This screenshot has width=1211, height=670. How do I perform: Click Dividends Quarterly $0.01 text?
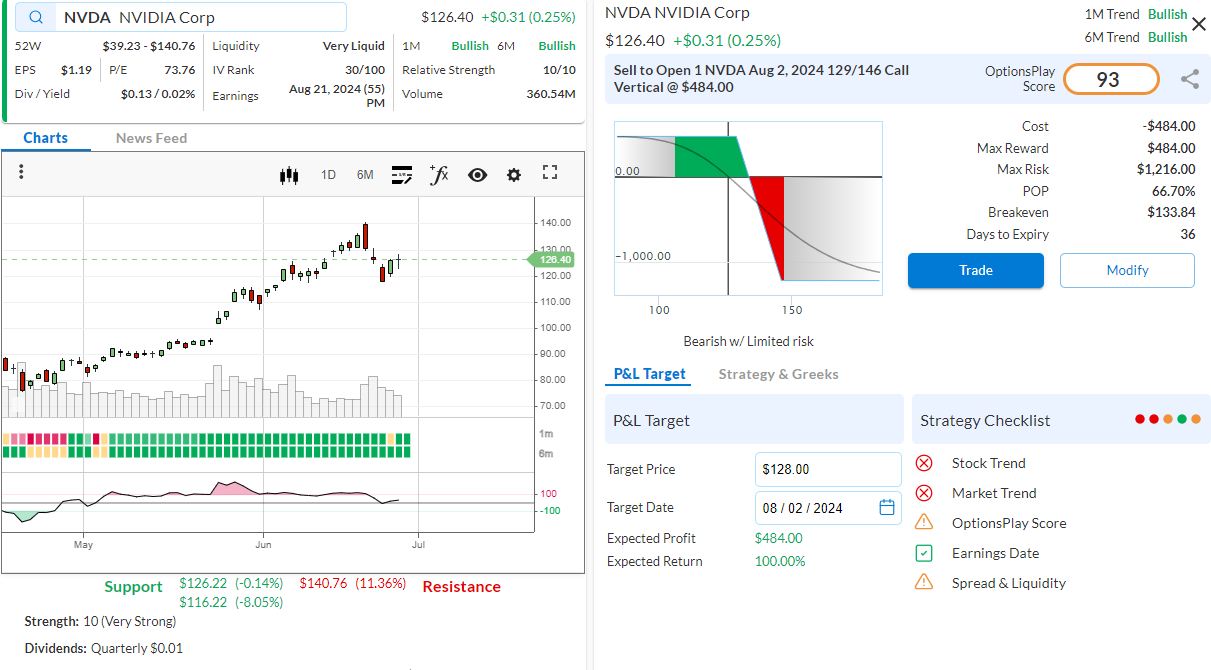104,648
